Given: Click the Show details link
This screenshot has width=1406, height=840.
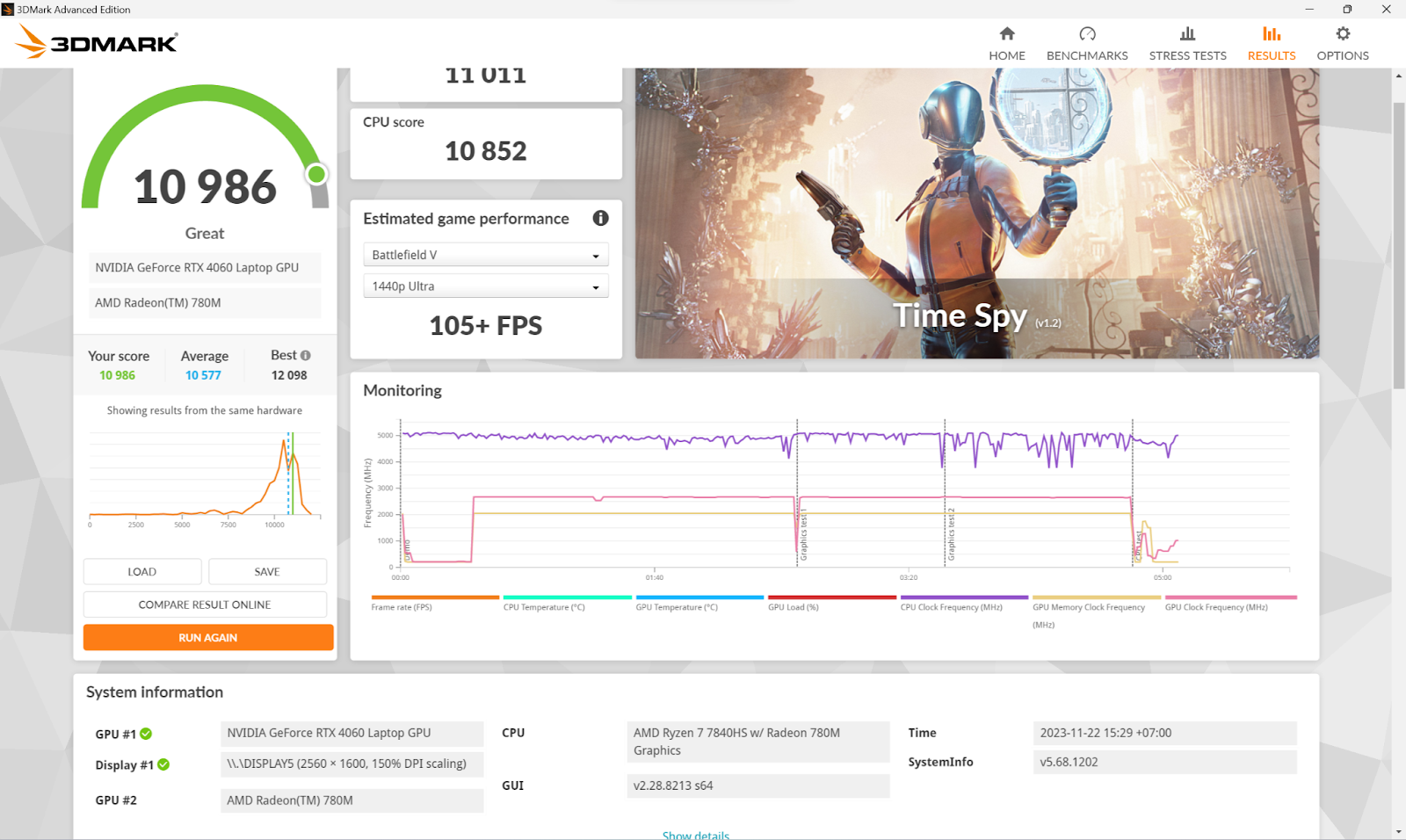Looking at the screenshot, I should coord(696,835).
